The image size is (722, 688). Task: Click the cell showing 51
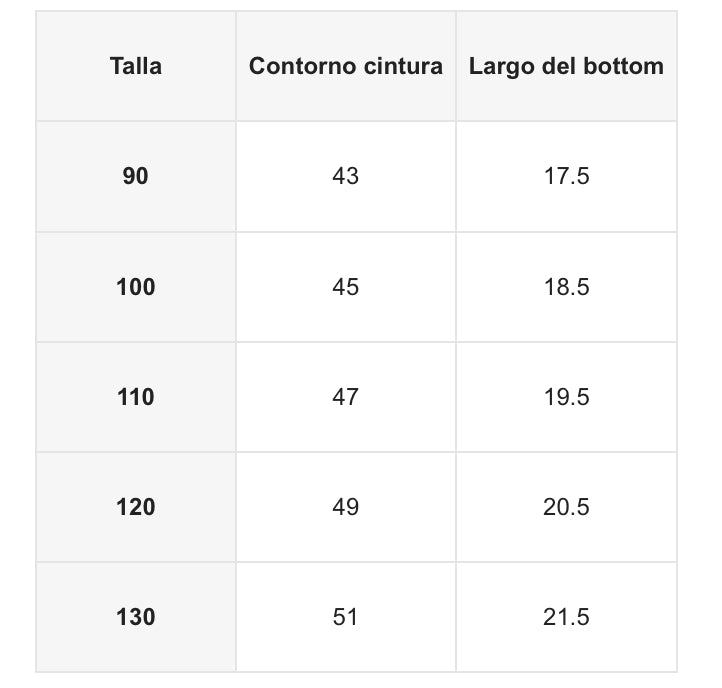[x=345, y=617]
